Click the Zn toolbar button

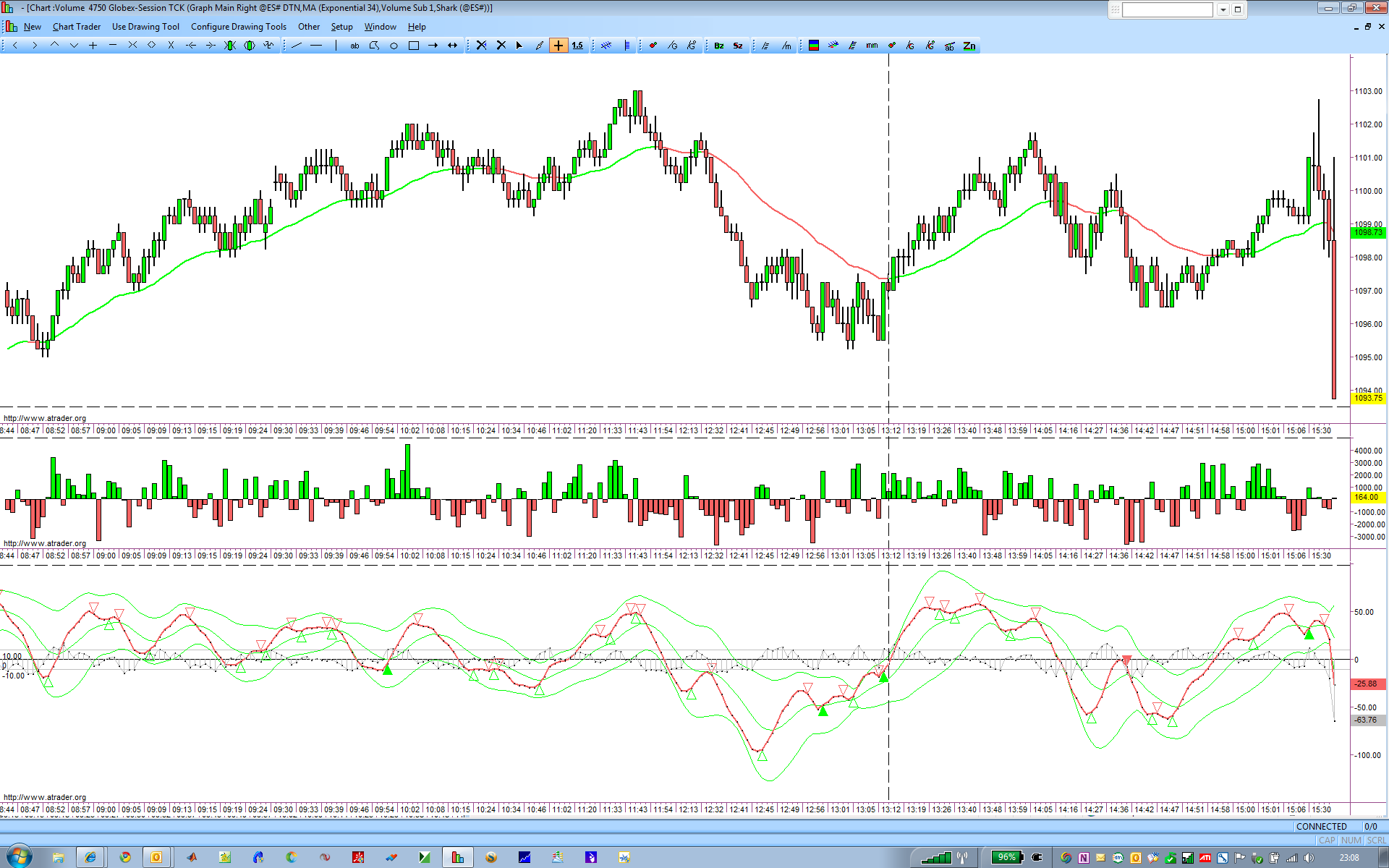tap(969, 46)
